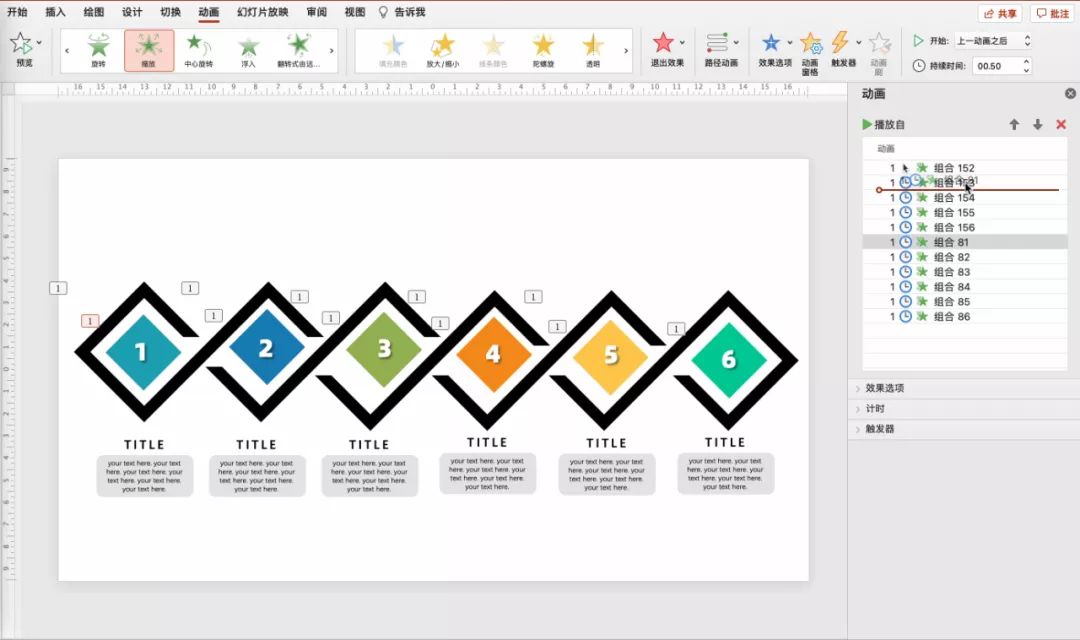Select animation row 组合 83
The width and height of the screenshot is (1080, 640).
[x=965, y=272]
